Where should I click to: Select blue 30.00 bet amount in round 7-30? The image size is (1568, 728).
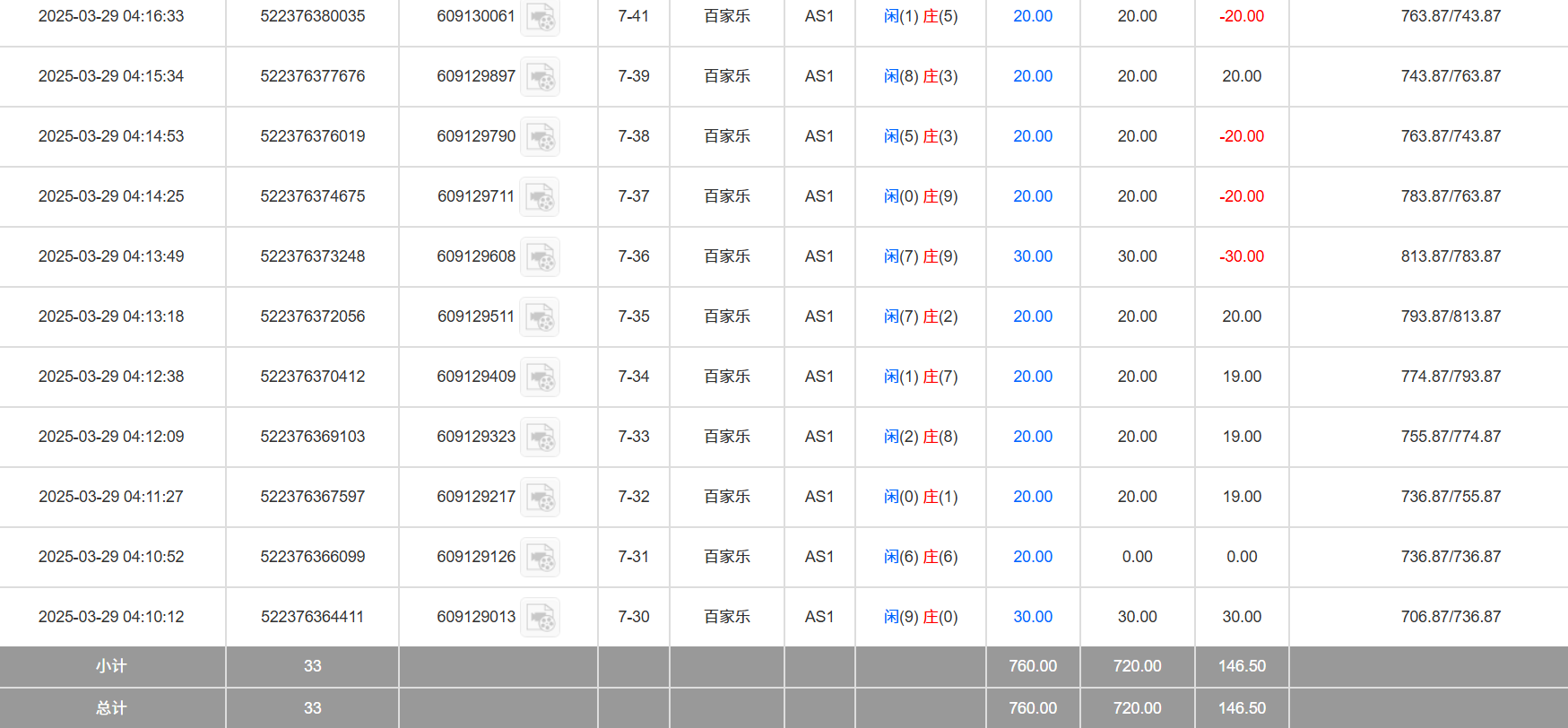click(x=1033, y=617)
